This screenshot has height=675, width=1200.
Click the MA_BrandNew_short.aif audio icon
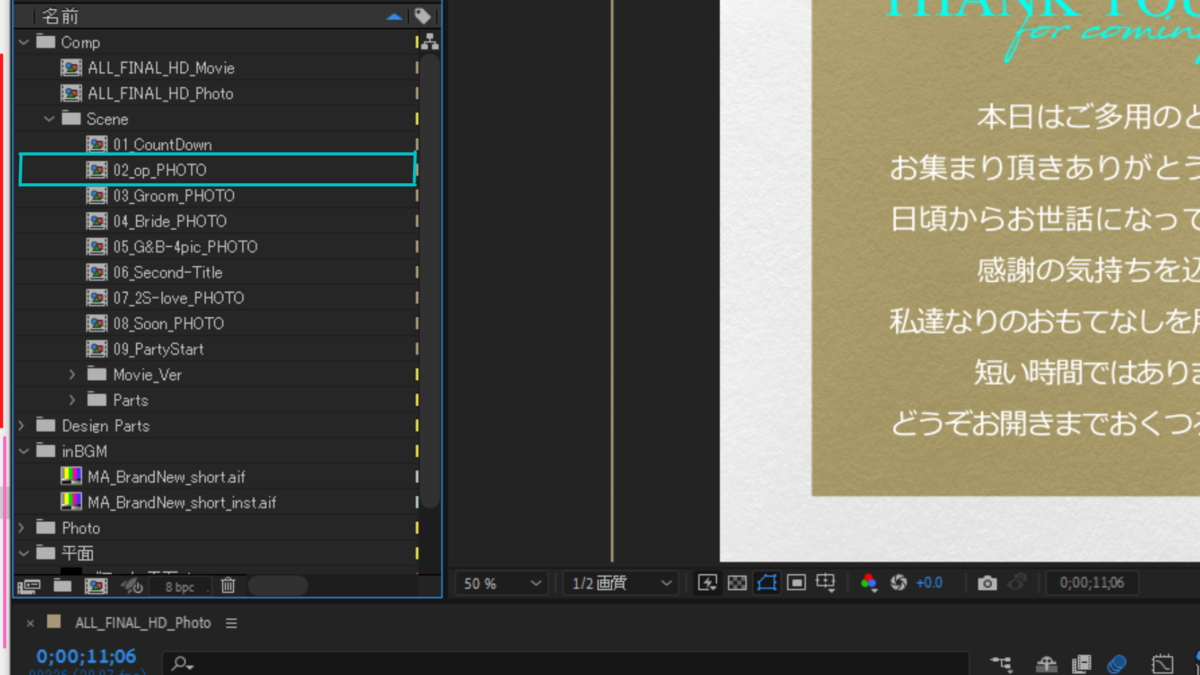[71, 477]
